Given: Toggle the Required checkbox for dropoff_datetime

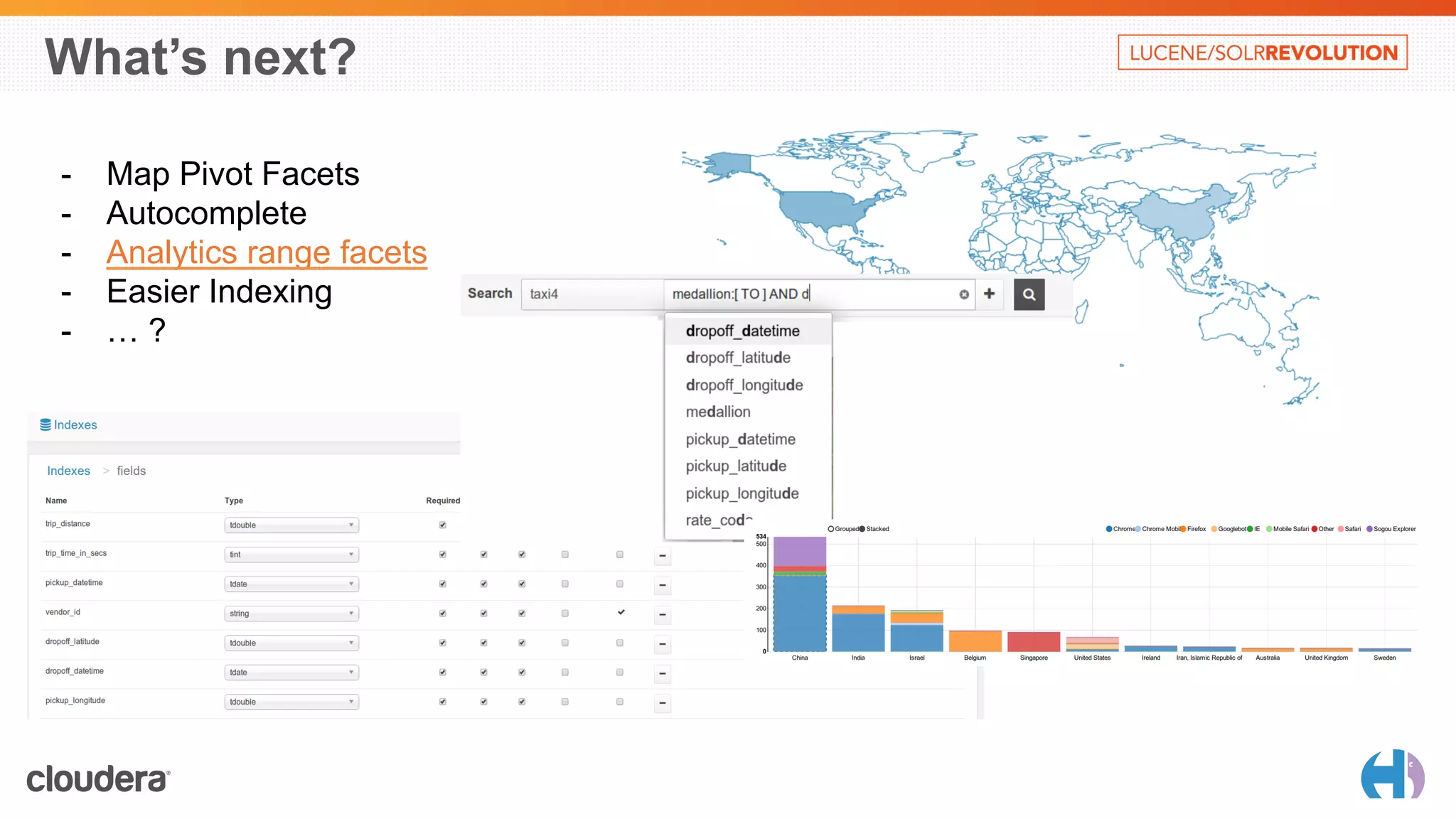Looking at the screenshot, I should point(442,673).
